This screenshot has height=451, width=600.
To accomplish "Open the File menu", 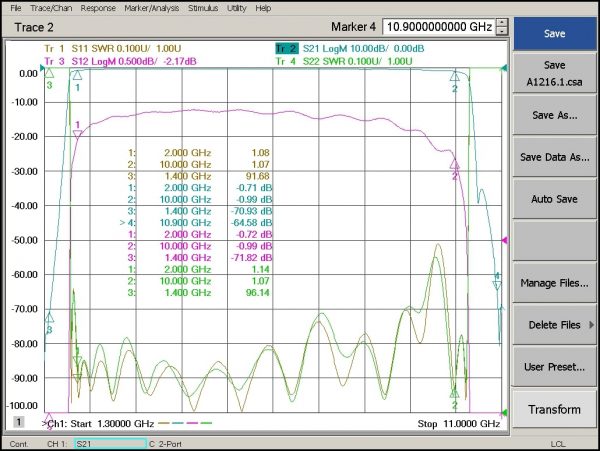I will 16,8.
